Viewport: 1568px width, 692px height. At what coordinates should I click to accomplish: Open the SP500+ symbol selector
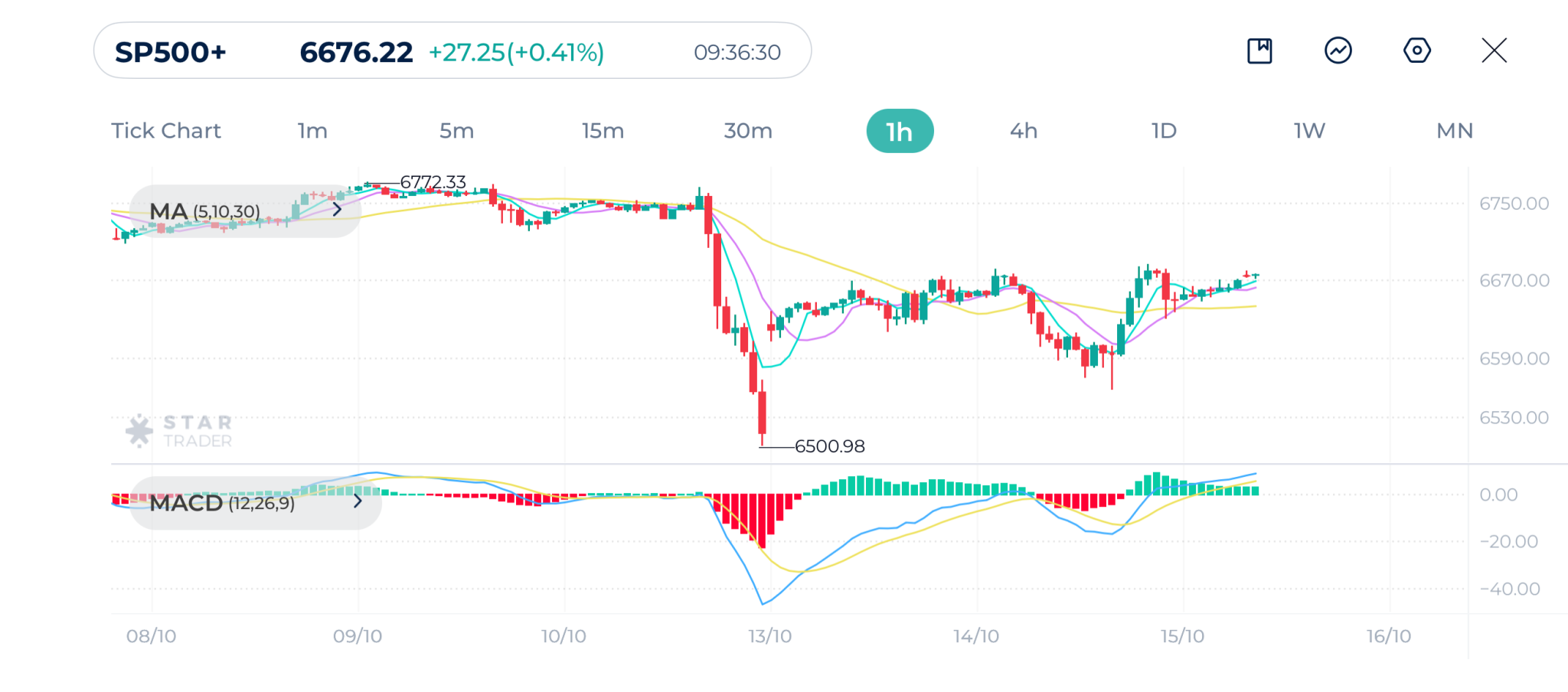(x=171, y=52)
